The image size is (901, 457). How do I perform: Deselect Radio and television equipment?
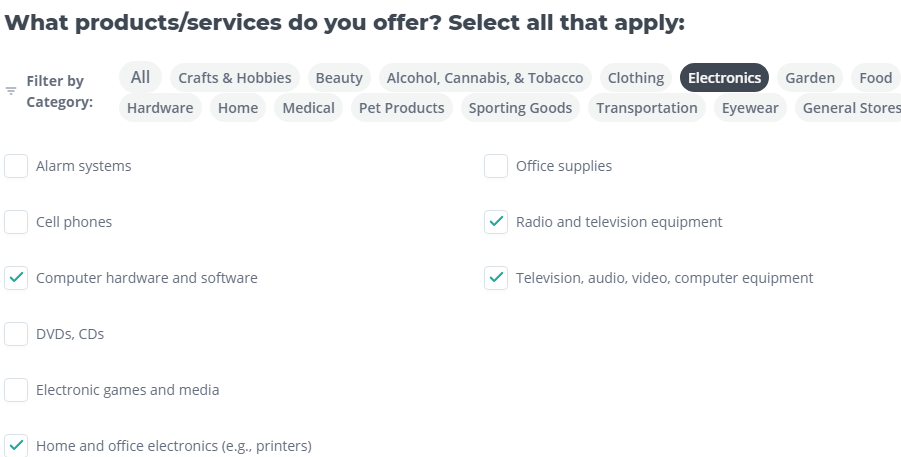click(496, 222)
